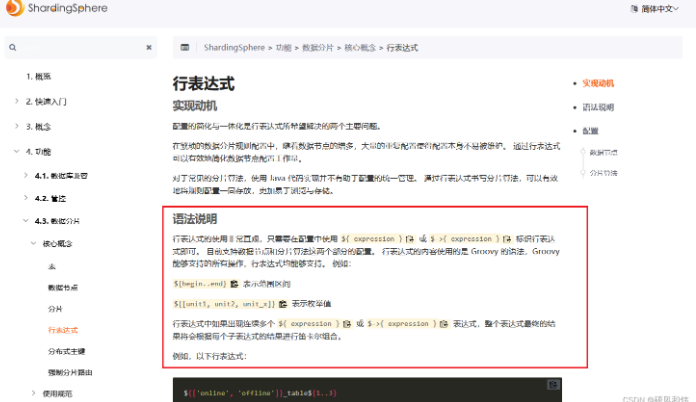696x402 pixels.
Task: Click the sidebar search input field
Action: pos(80,47)
